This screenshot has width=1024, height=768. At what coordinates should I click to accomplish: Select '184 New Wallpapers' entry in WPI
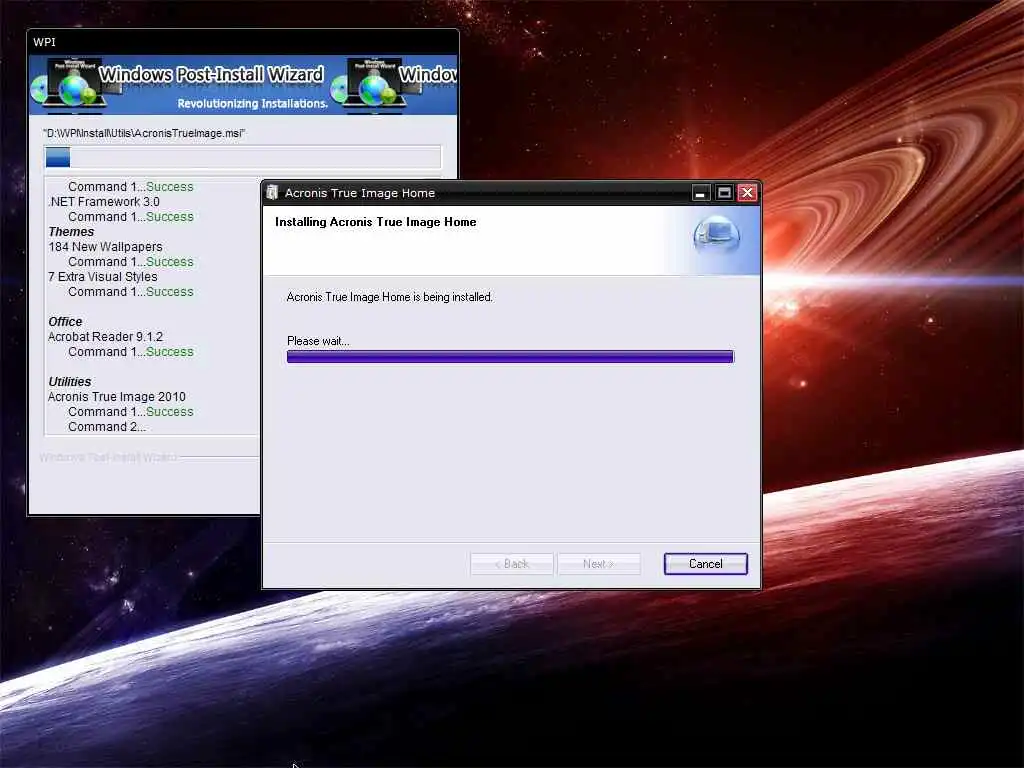(105, 247)
